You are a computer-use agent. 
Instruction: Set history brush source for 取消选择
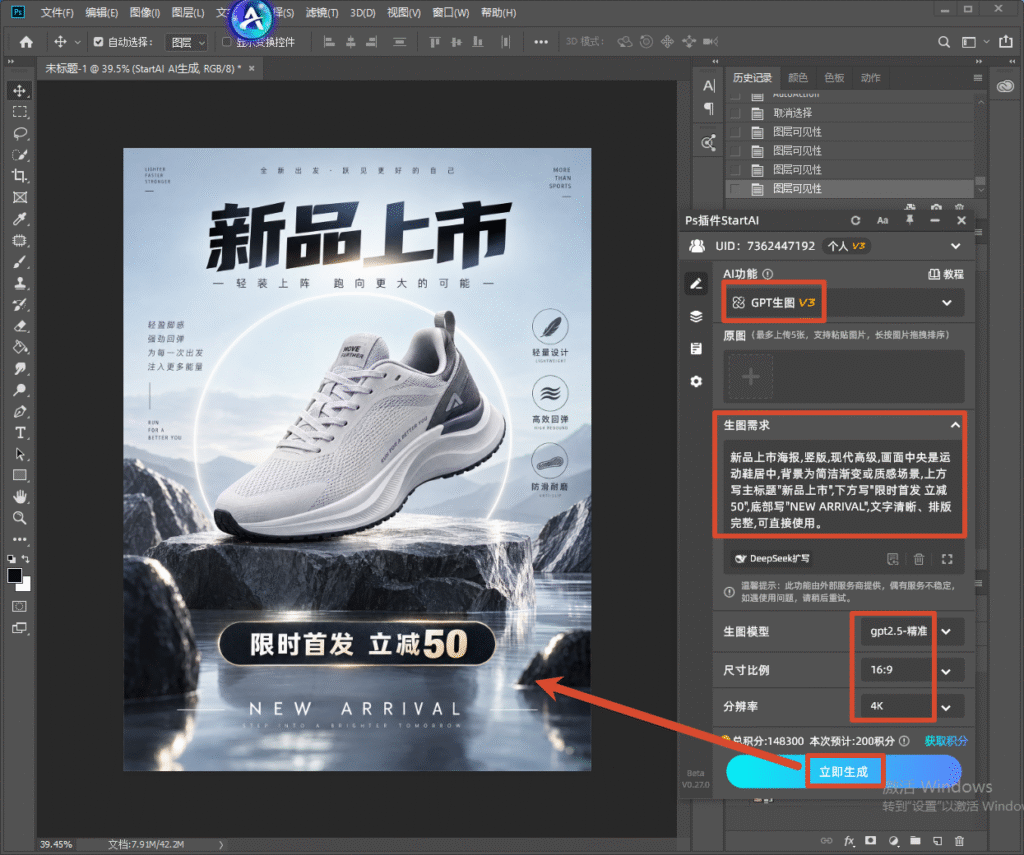[x=735, y=113]
